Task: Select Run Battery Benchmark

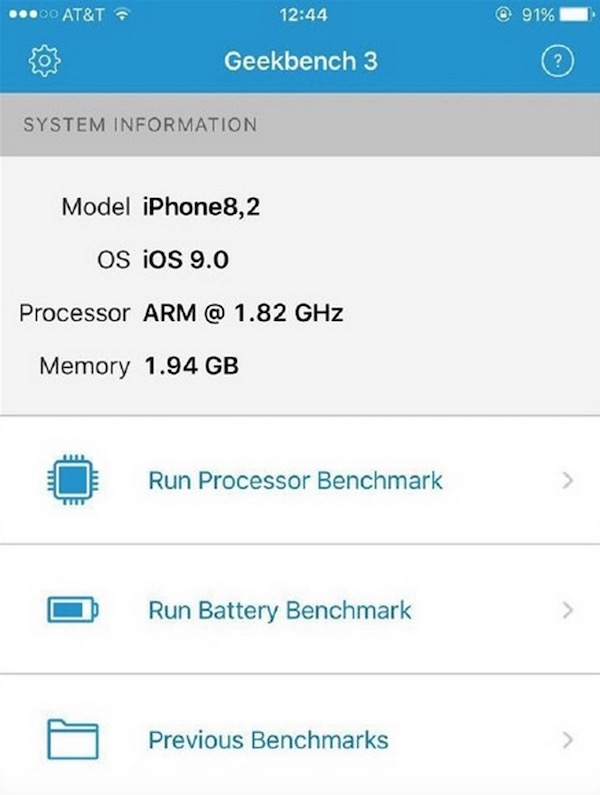Action: (x=280, y=610)
